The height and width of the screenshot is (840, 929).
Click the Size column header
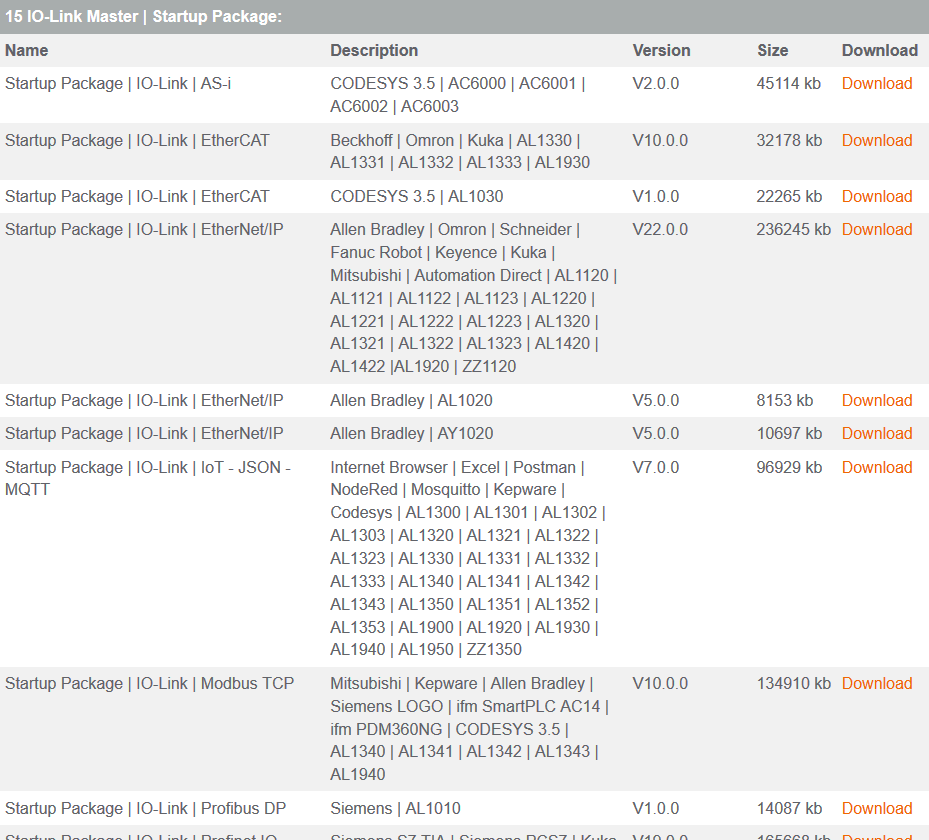tap(772, 51)
